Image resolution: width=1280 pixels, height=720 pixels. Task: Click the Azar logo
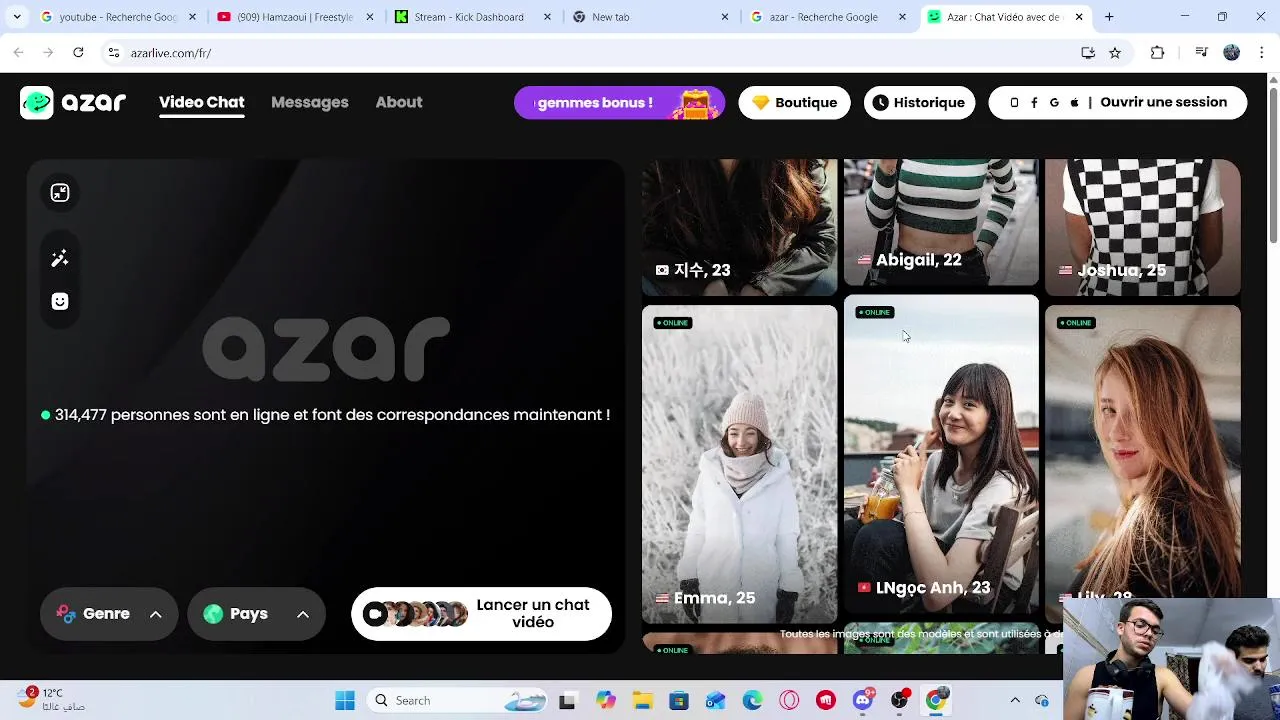(73, 102)
